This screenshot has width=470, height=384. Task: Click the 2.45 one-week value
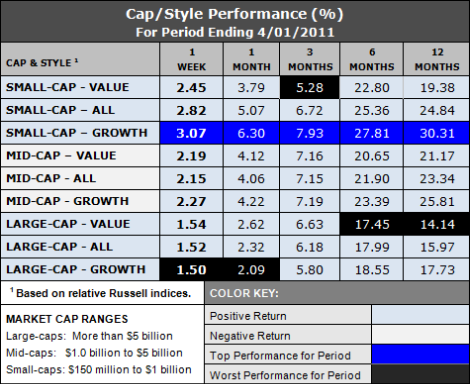click(x=191, y=87)
